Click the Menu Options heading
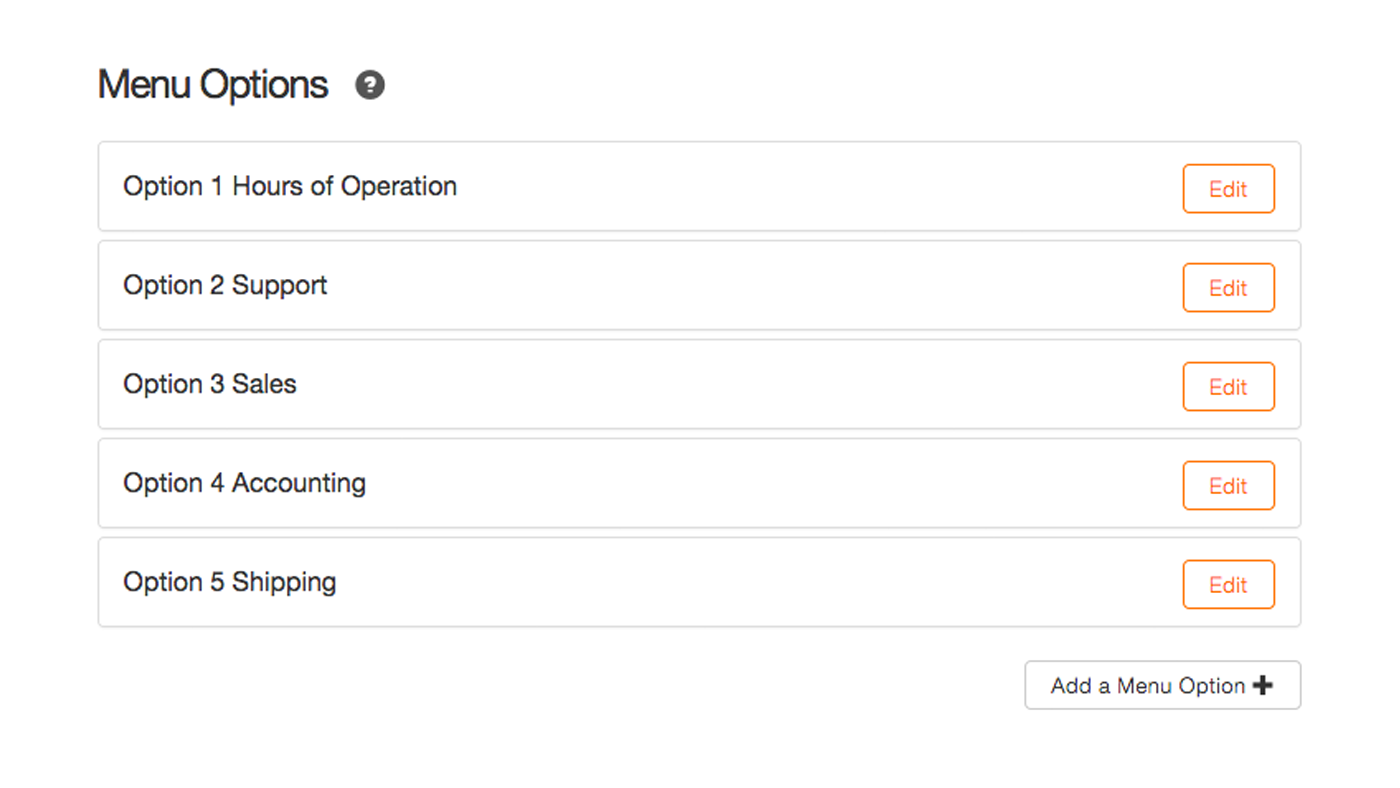 (213, 85)
